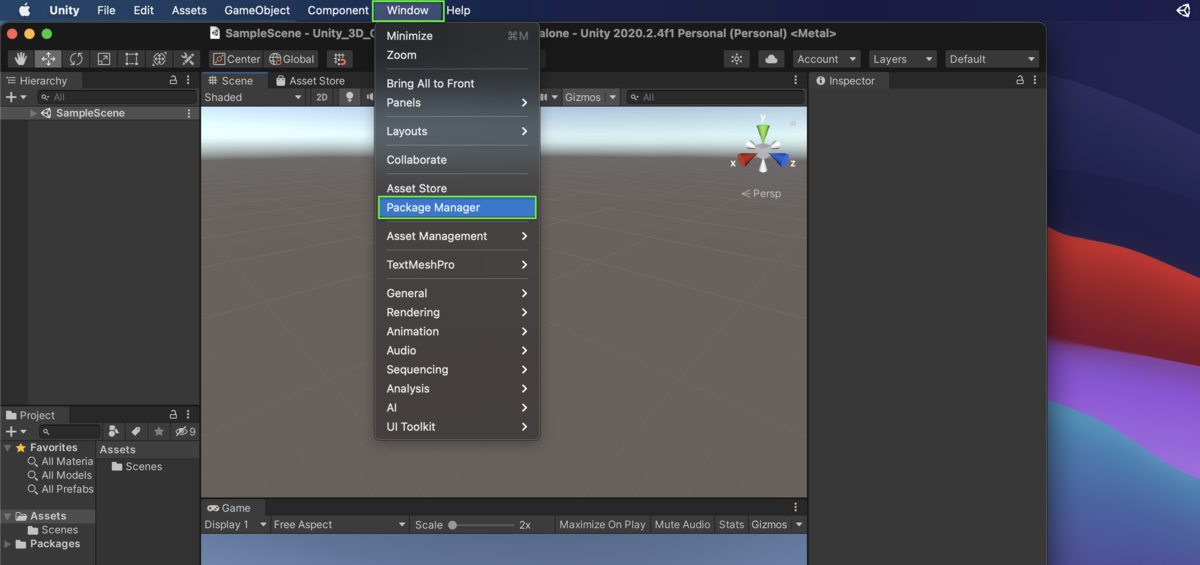Toggle hidden packages visibility count

185,431
